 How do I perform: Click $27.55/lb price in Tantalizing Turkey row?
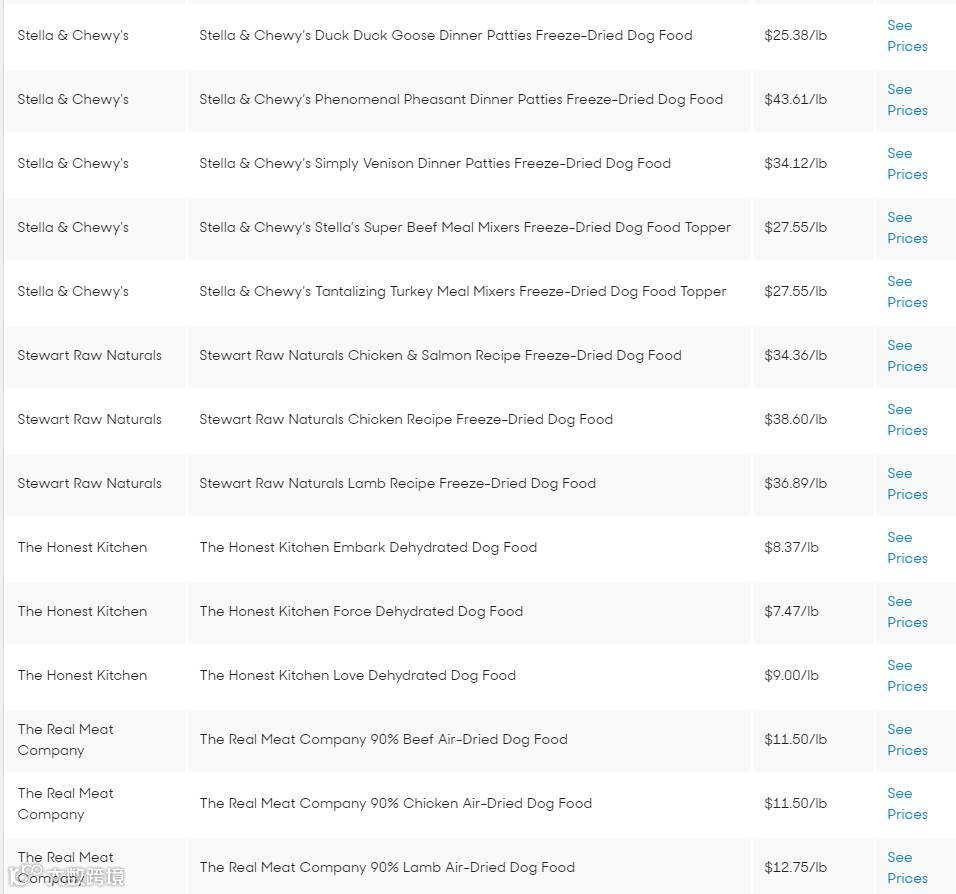pyautogui.click(x=796, y=291)
